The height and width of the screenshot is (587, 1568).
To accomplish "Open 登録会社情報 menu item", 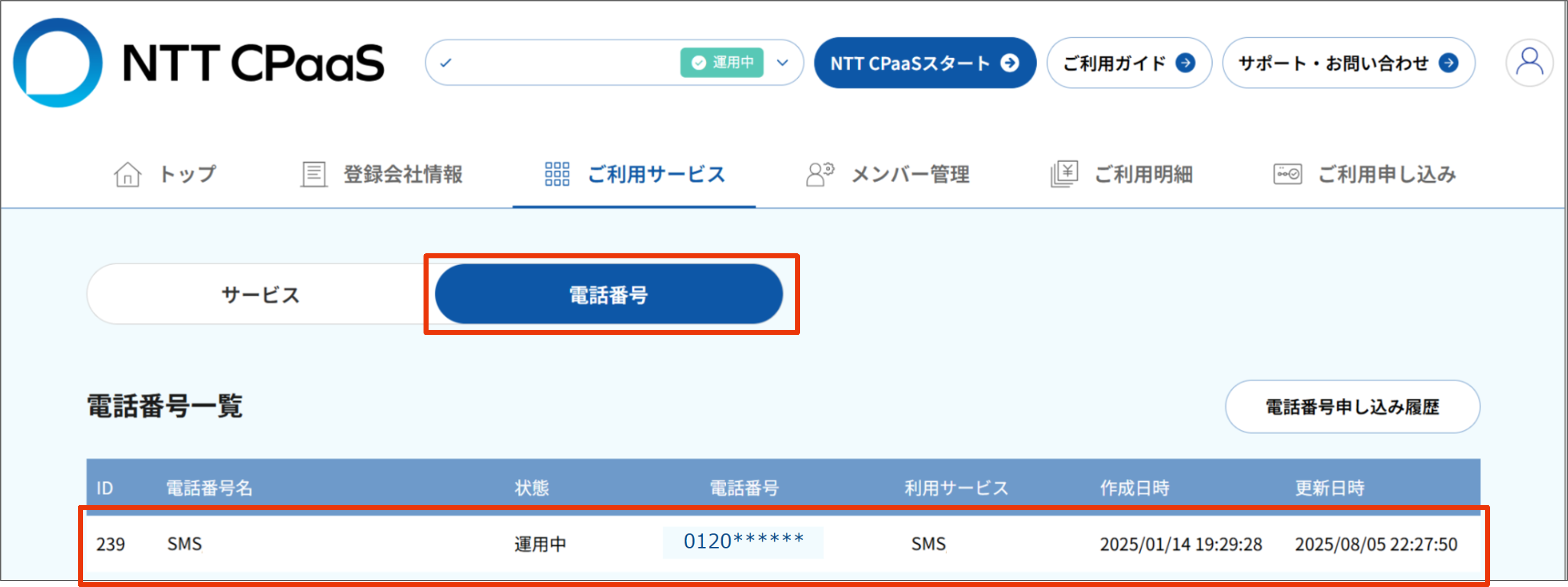I will tap(381, 175).
